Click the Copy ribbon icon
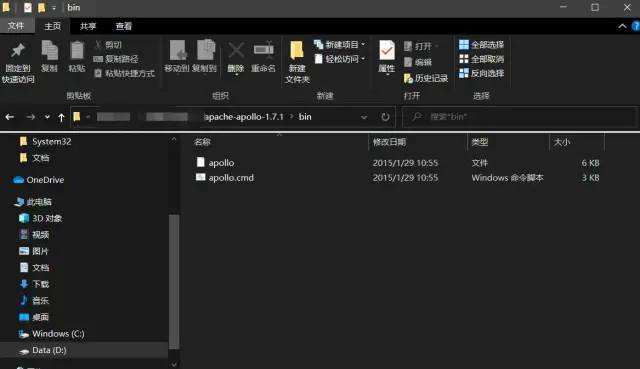Screen dimensions: 640x369 [x=49, y=56]
